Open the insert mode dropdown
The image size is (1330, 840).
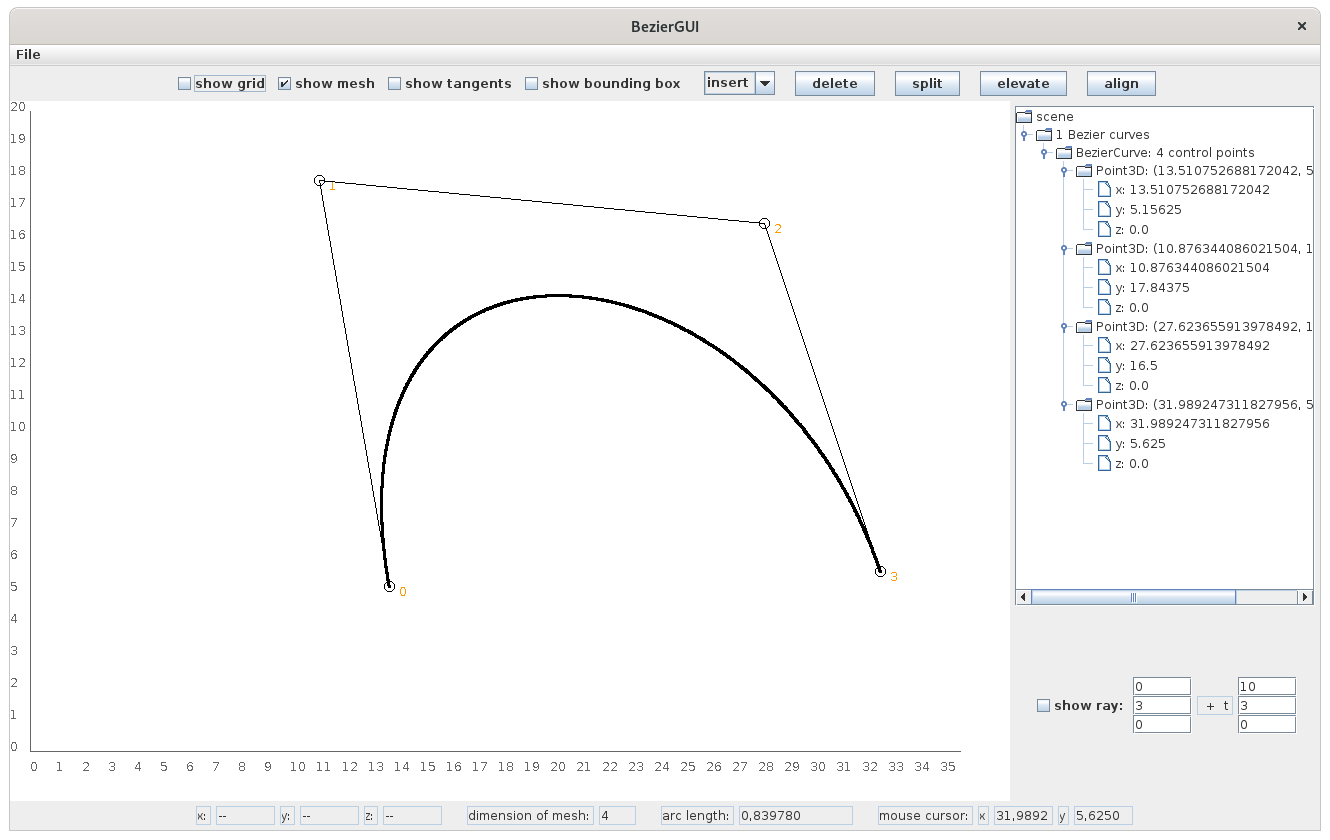765,83
